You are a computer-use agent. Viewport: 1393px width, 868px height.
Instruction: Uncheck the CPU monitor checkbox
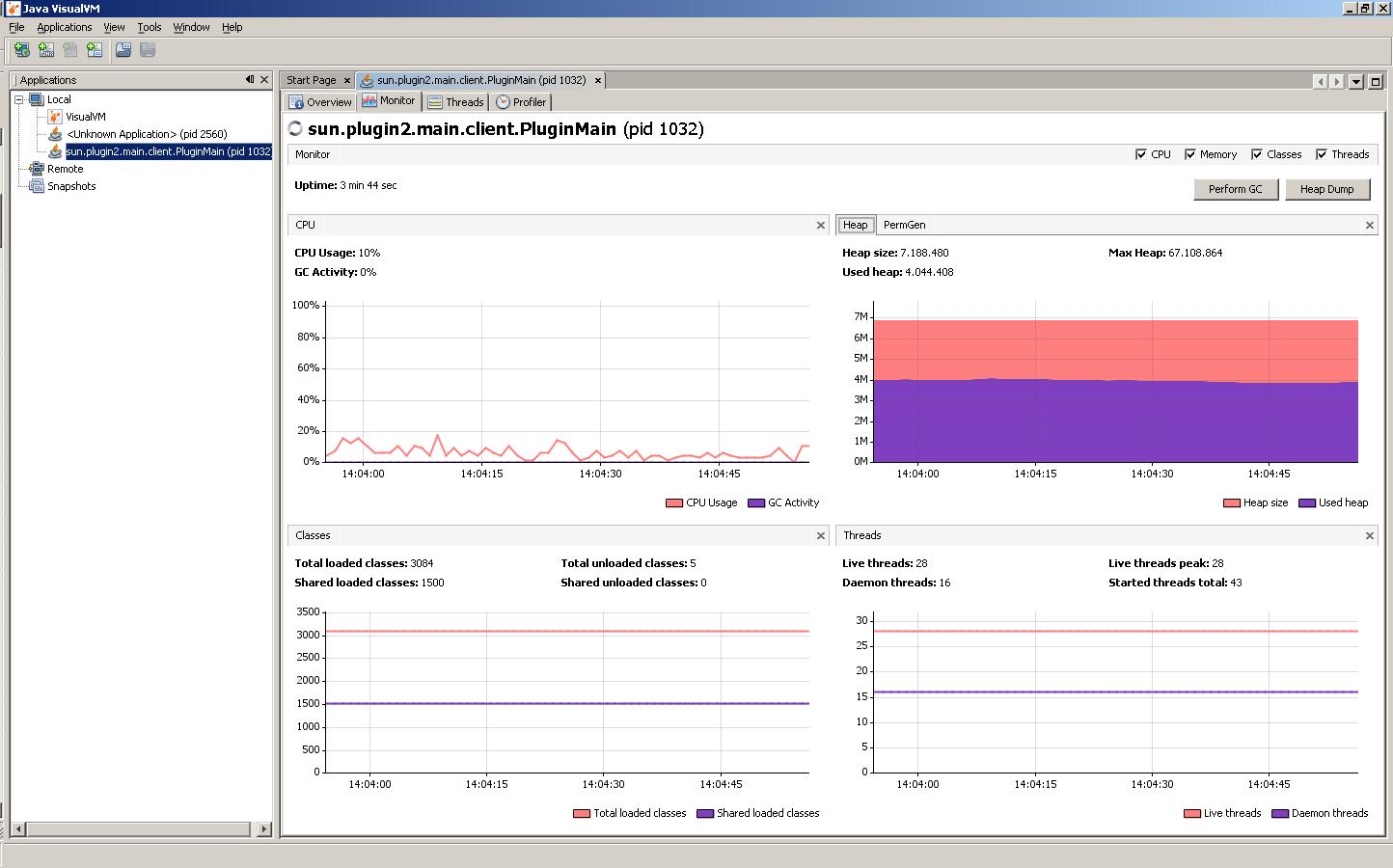point(1141,154)
